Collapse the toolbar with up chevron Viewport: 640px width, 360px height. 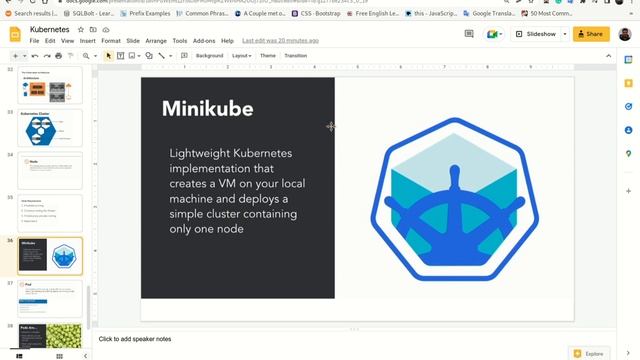[x=609, y=56]
